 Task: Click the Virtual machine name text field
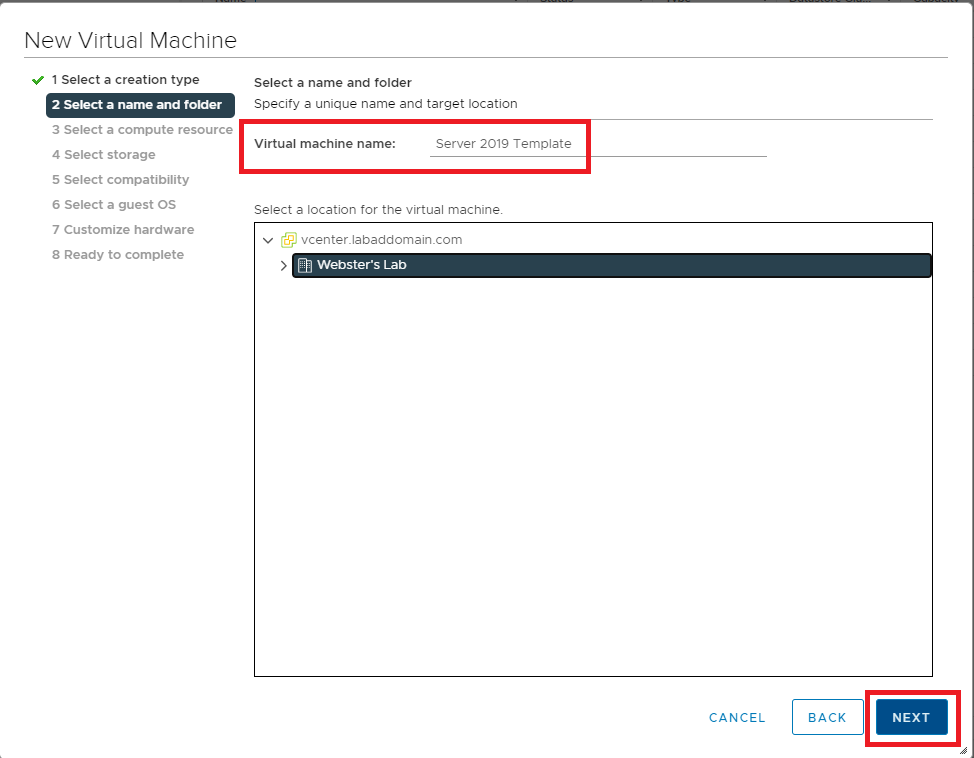point(597,144)
